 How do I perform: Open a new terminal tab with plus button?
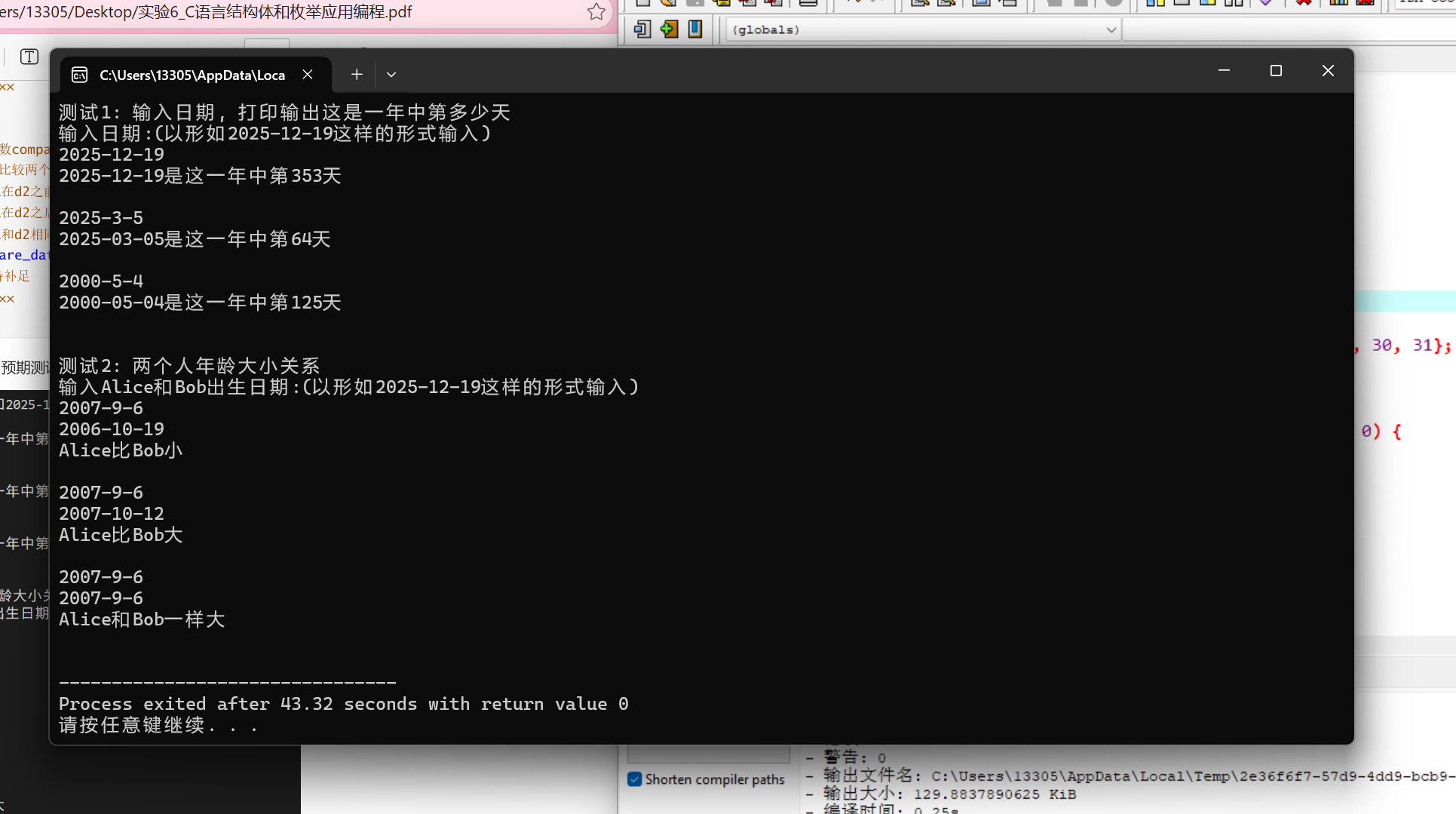click(x=357, y=74)
